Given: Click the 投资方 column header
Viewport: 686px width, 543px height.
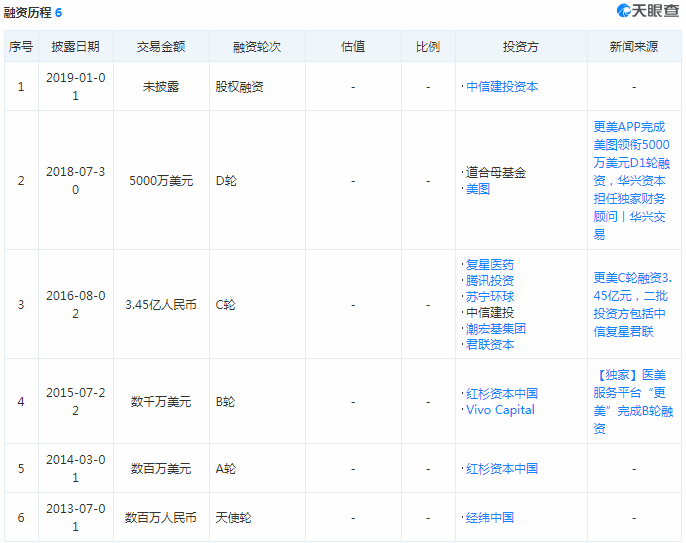Looking at the screenshot, I should tap(521, 46).
